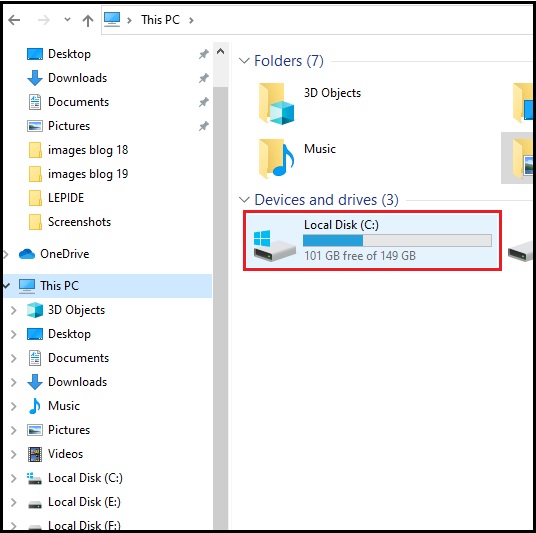The image size is (536, 533).
Task: Select This PC in the address bar
Action: [x=160, y=20]
